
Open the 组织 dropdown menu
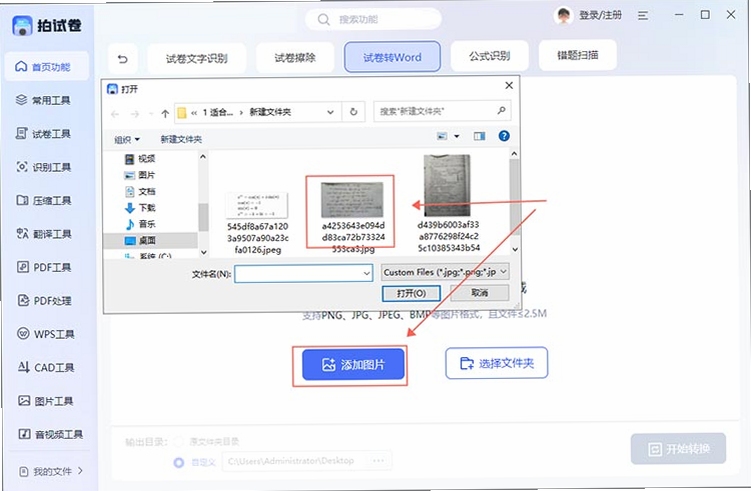[127, 139]
